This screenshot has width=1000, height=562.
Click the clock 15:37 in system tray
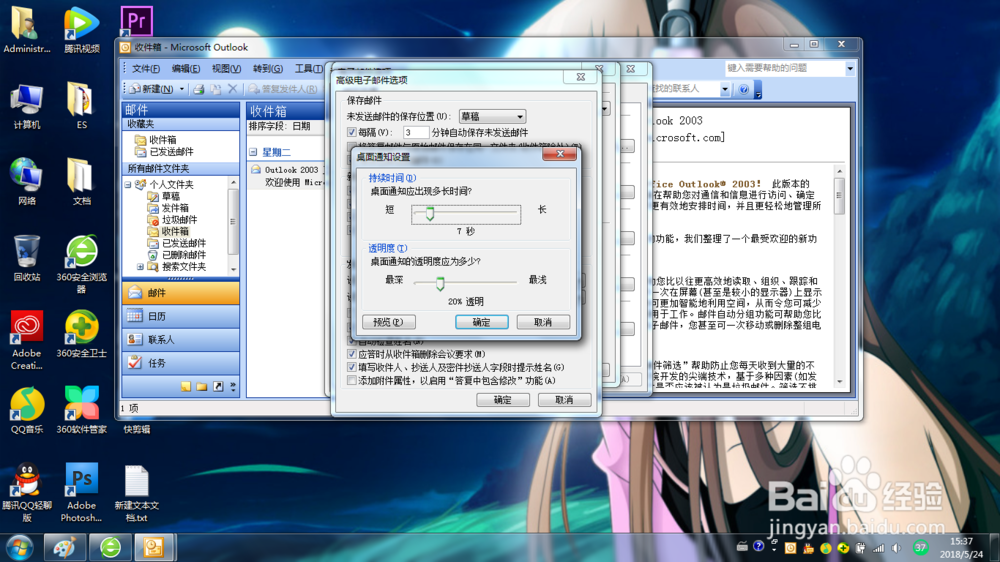[961, 542]
